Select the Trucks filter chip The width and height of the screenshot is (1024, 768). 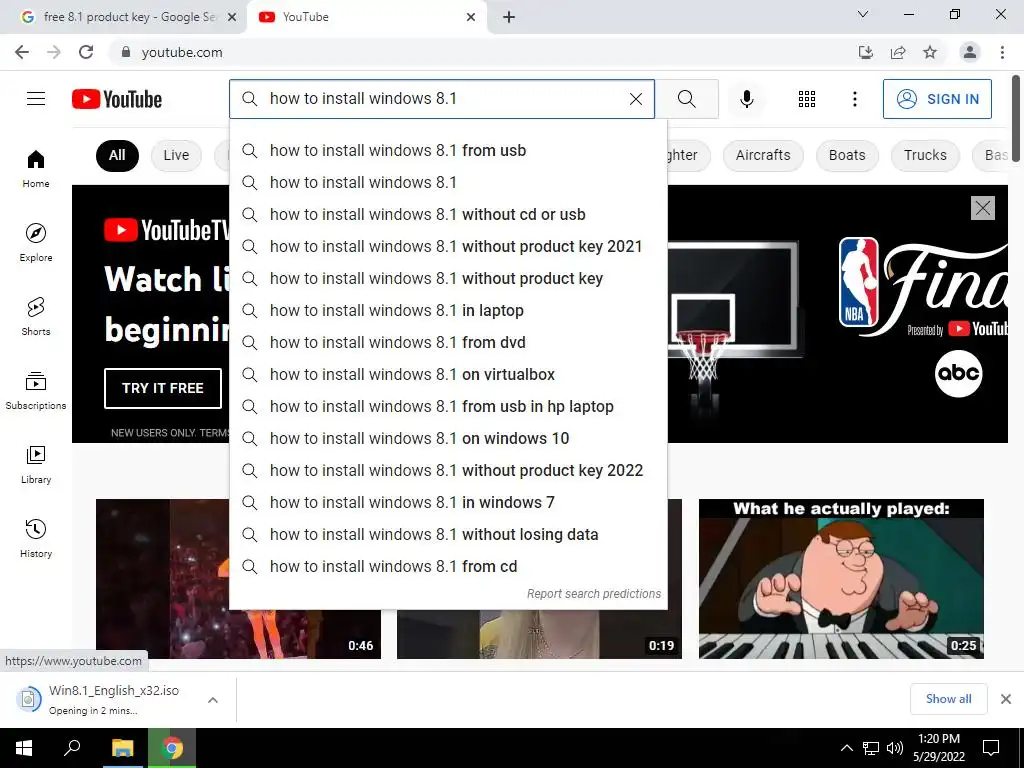[x=925, y=155]
